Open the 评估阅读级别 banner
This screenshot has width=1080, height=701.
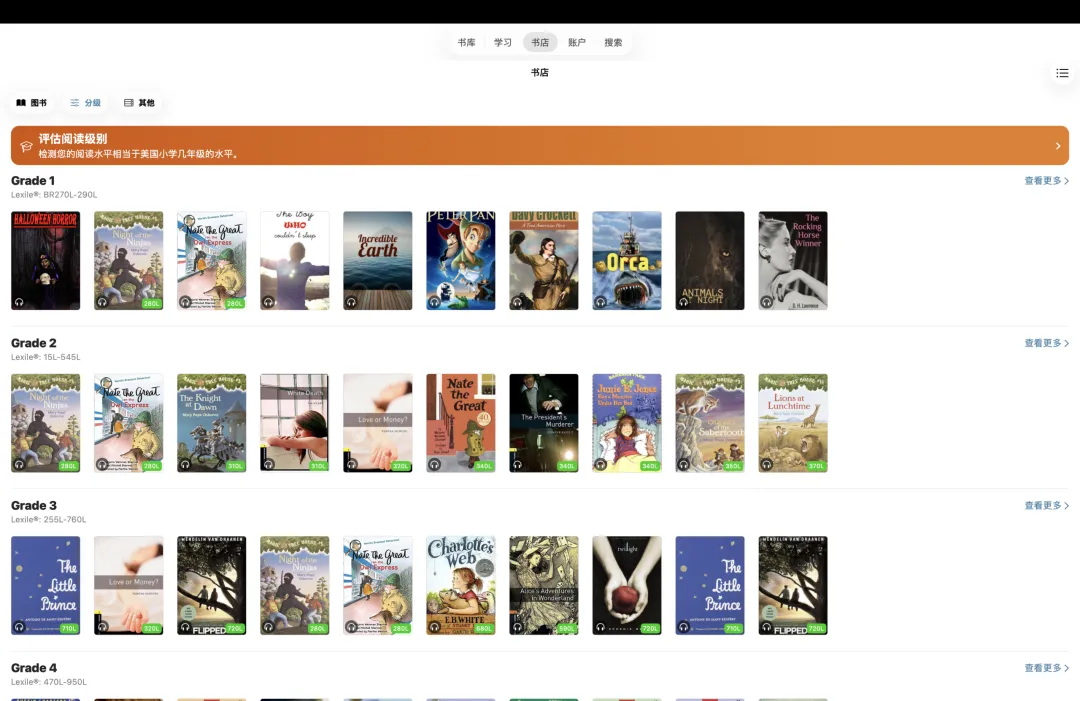click(x=540, y=145)
